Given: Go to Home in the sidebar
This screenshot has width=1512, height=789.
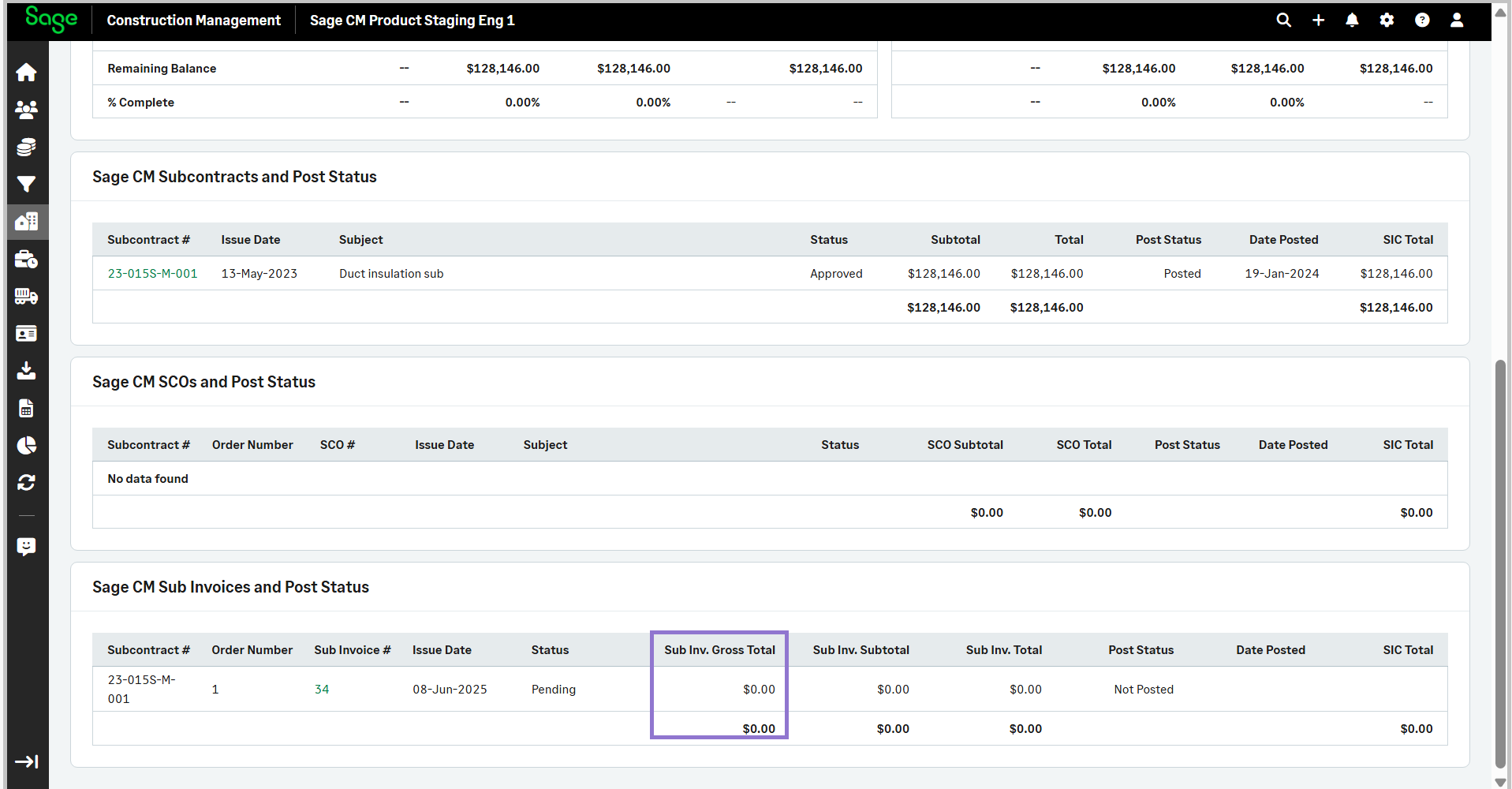Looking at the screenshot, I should click(x=26, y=73).
